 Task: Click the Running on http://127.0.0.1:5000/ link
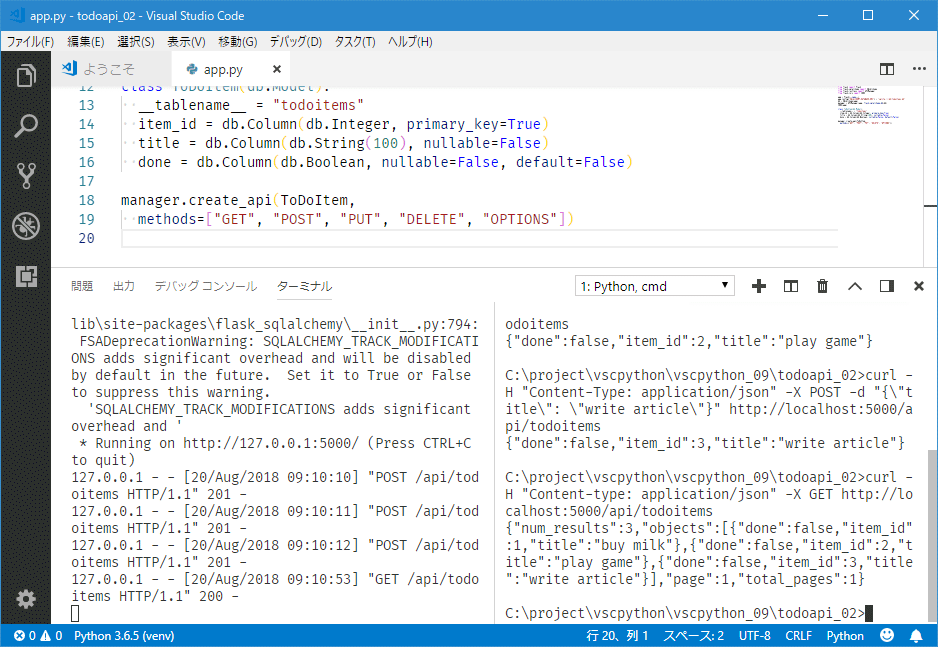click(x=271, y=443)
